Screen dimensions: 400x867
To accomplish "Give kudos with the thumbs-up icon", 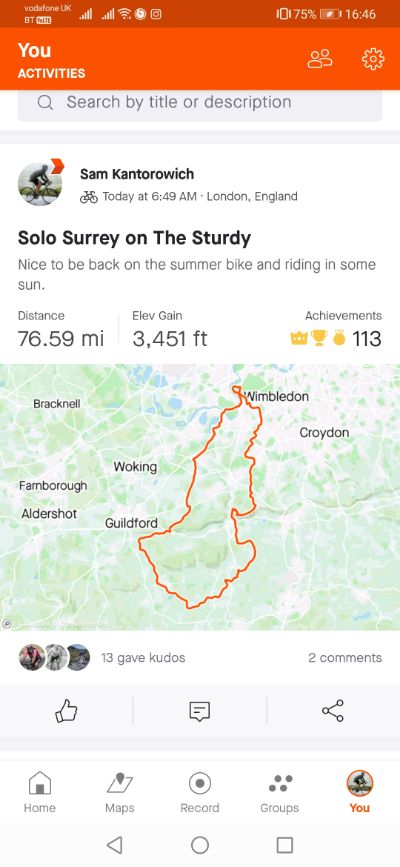I will pos(66,711).
